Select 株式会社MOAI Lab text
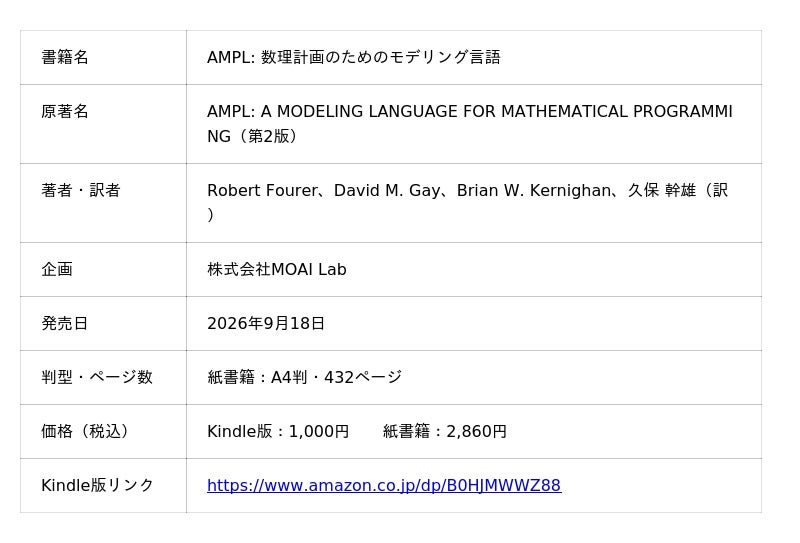Viewport: 800px width, 543px height. (x=277, y=269)
